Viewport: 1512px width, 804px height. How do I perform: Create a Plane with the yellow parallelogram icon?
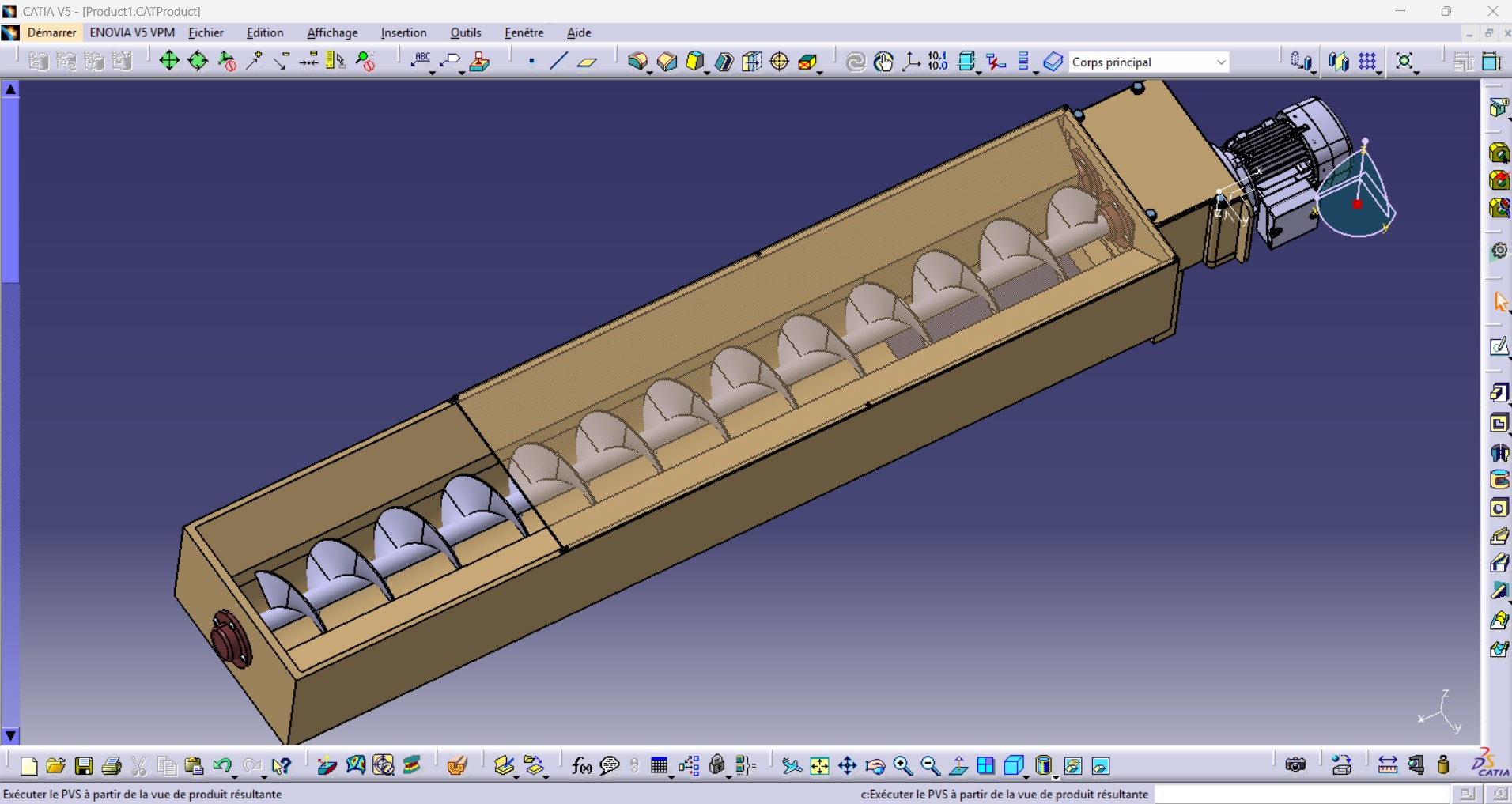(x=587, y=62)
